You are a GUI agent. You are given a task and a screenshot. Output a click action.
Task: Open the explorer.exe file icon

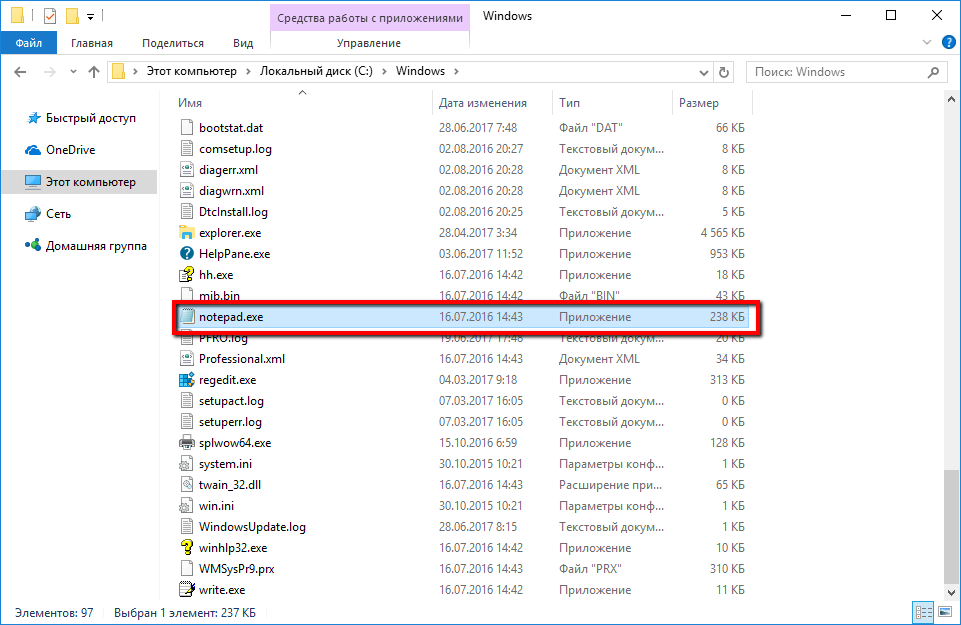pyautogui.click(x=186, y=233)
